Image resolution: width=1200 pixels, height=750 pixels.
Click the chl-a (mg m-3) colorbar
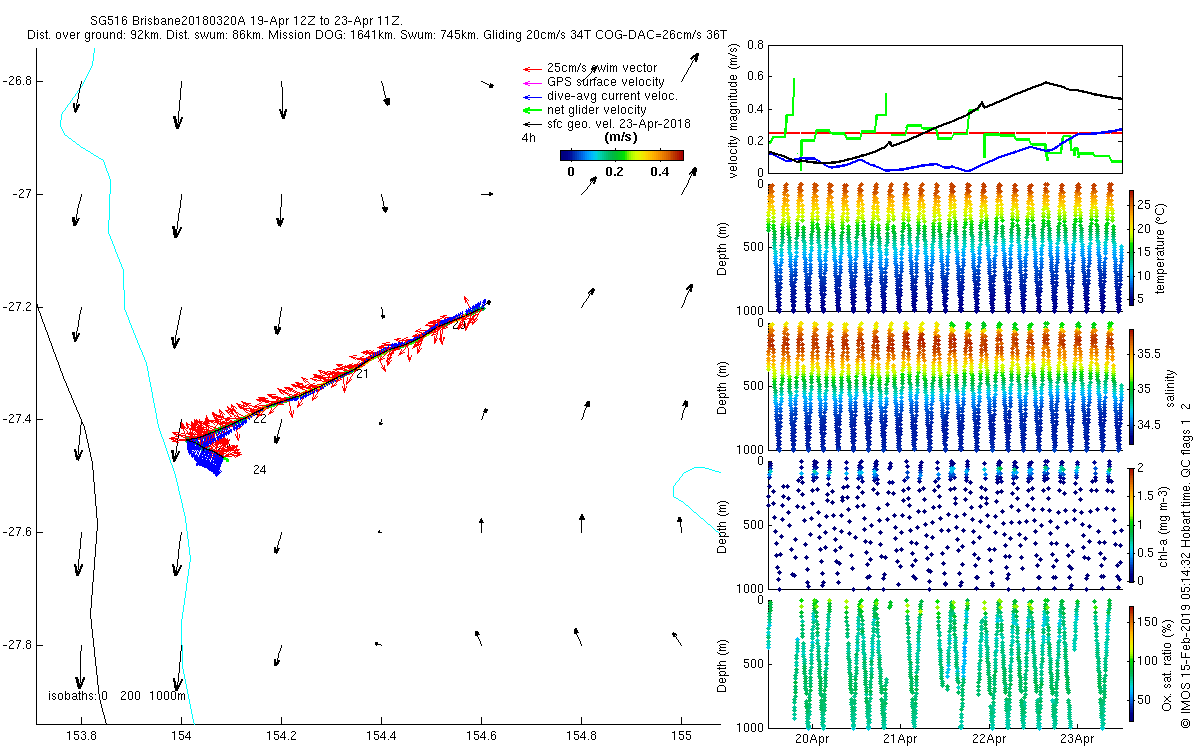tap(1131, 525)
